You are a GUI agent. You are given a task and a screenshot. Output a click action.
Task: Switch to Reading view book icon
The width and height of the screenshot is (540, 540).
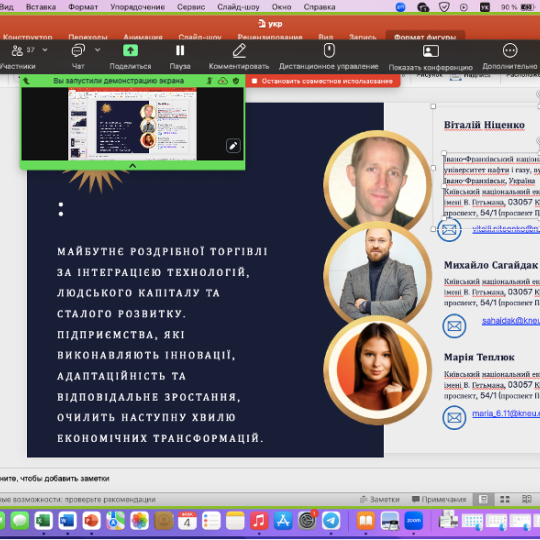click(x=527, y=499)
